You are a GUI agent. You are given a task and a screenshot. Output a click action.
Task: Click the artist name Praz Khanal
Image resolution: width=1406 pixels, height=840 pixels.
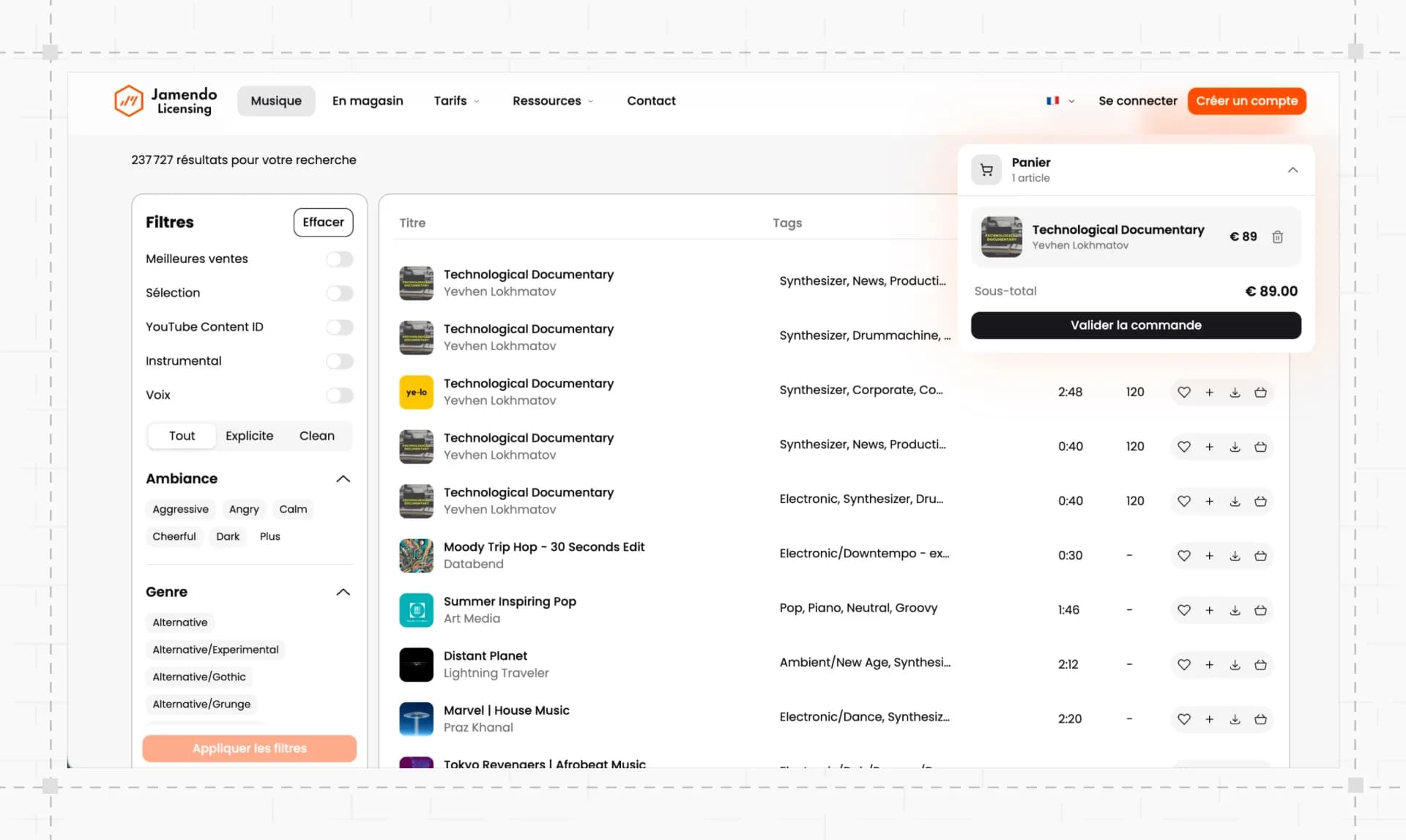click(478, 728)
